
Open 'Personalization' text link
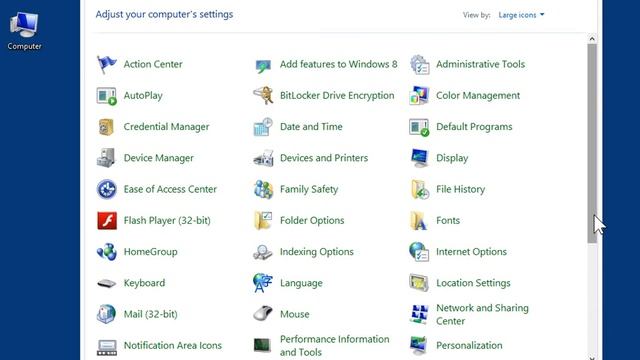[x=469, y=346]
